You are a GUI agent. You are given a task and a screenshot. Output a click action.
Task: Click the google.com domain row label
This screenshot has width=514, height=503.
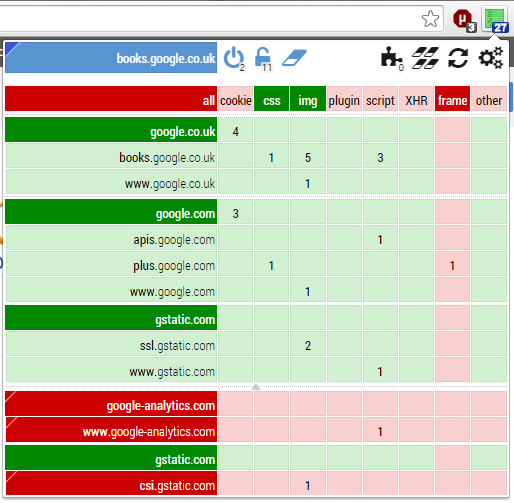(x=111, y=212)
